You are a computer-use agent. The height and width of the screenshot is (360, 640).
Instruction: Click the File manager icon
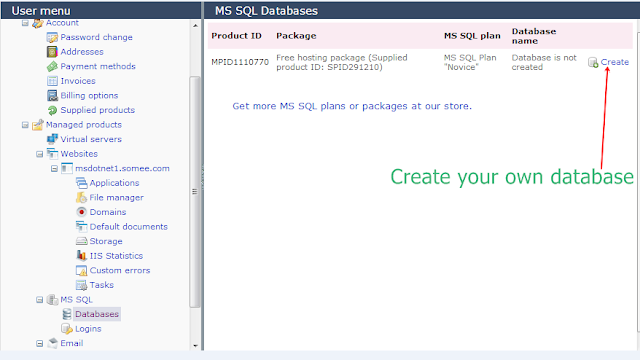[82, 198]
